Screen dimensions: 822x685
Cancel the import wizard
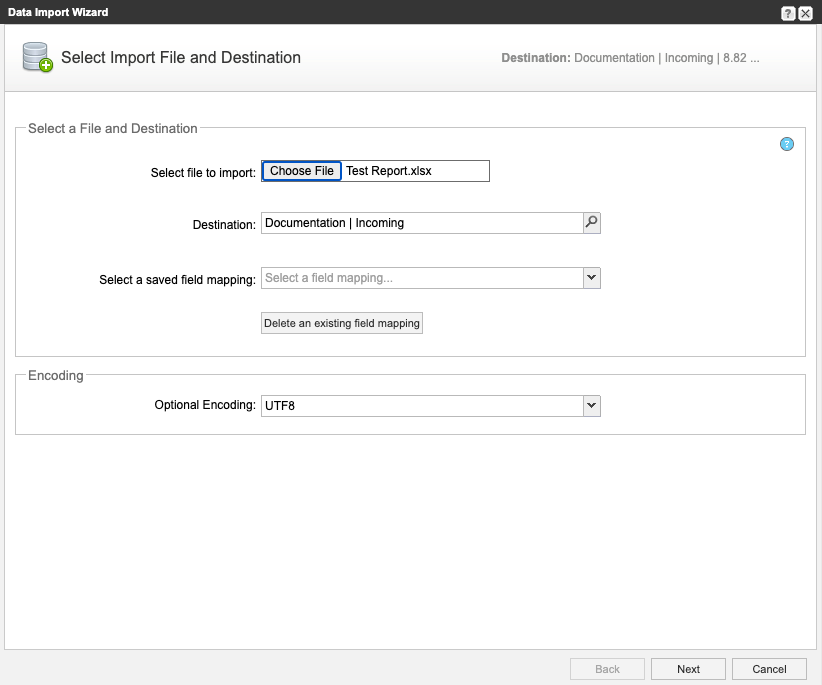click(769, 669)
